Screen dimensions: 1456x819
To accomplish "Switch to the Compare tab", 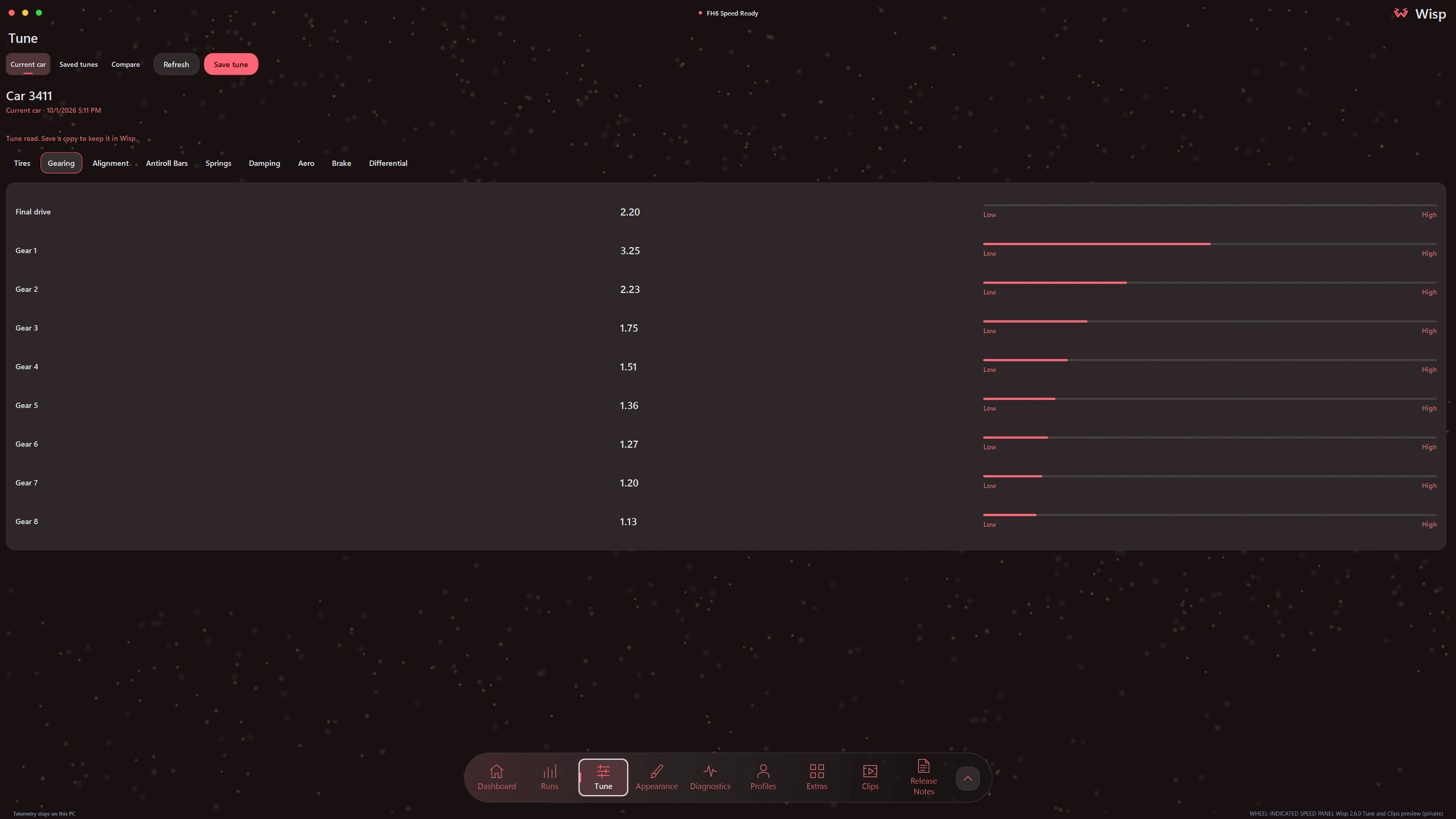I will [126, 64].
